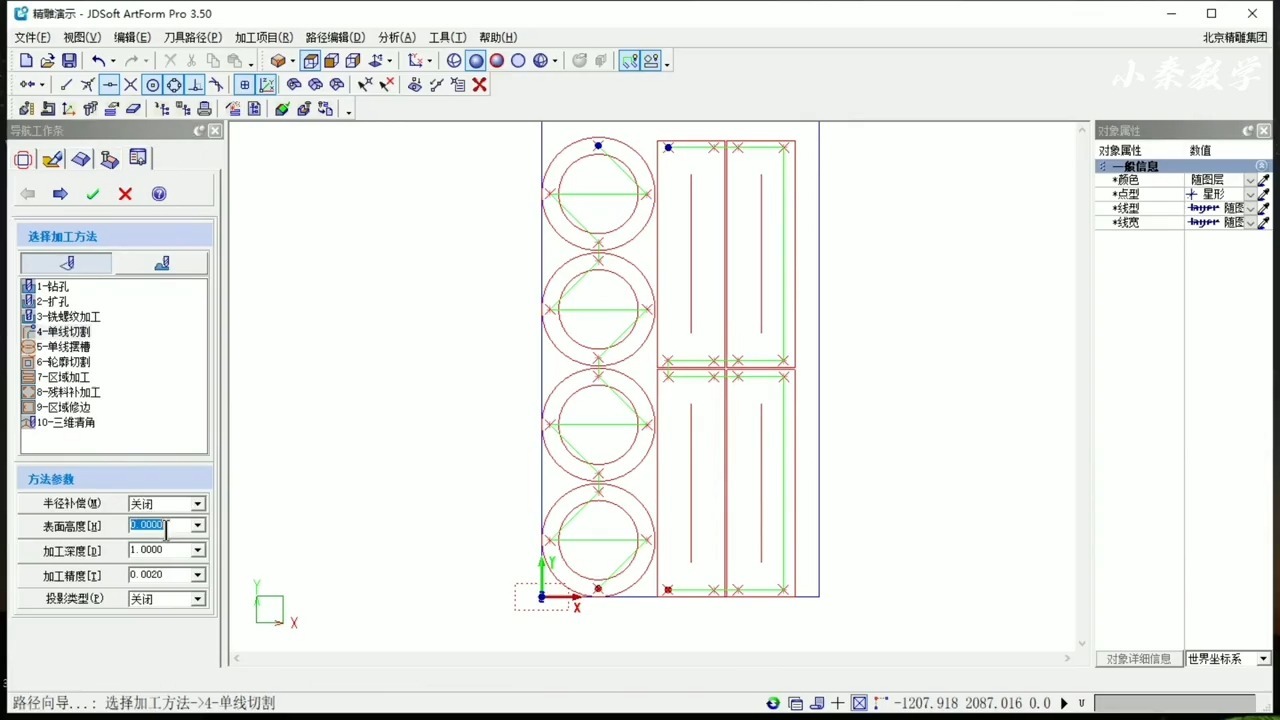Click the 对象详细信息 button
Viewport: 1280px width, 720px height.
point(1139,659)
